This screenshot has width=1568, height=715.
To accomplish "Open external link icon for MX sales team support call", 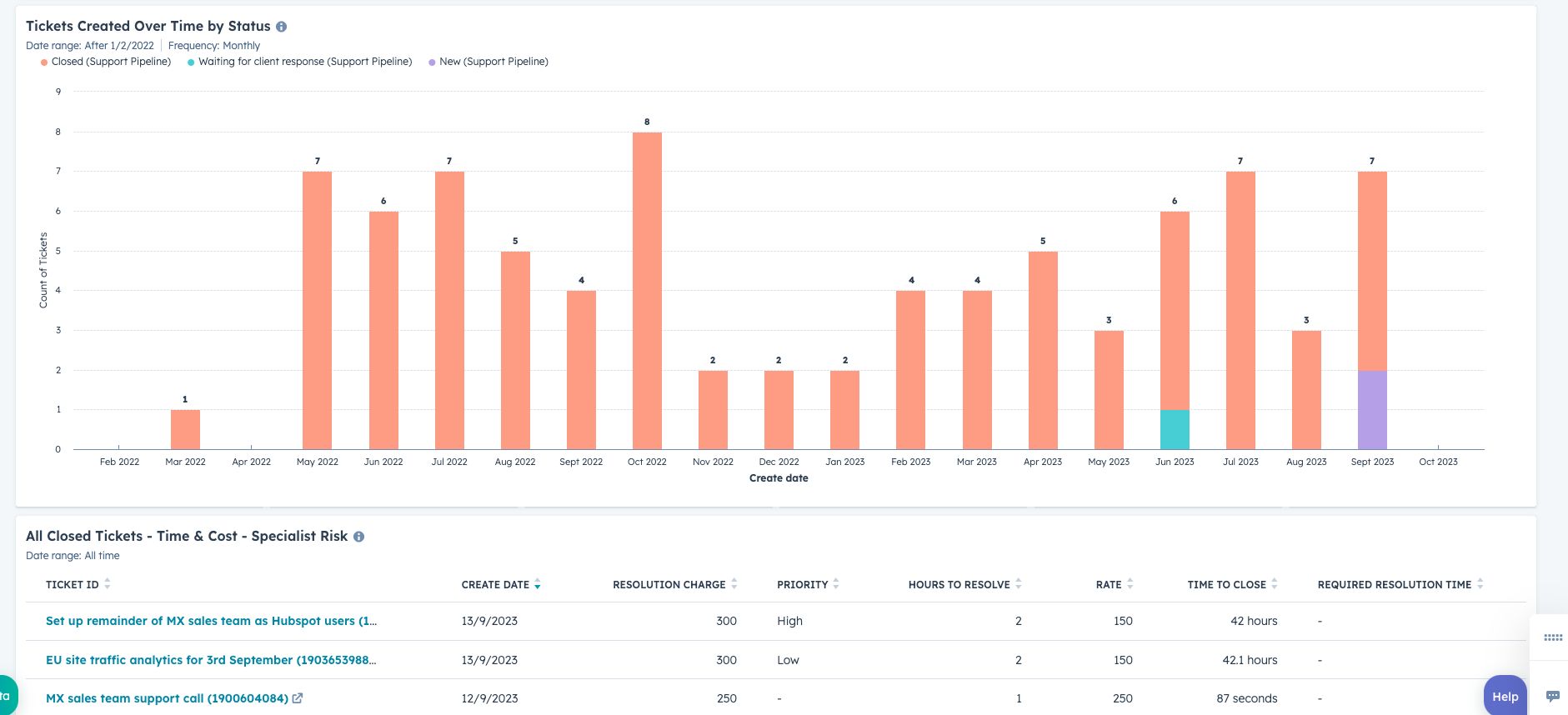I will [x=298, y=698].
